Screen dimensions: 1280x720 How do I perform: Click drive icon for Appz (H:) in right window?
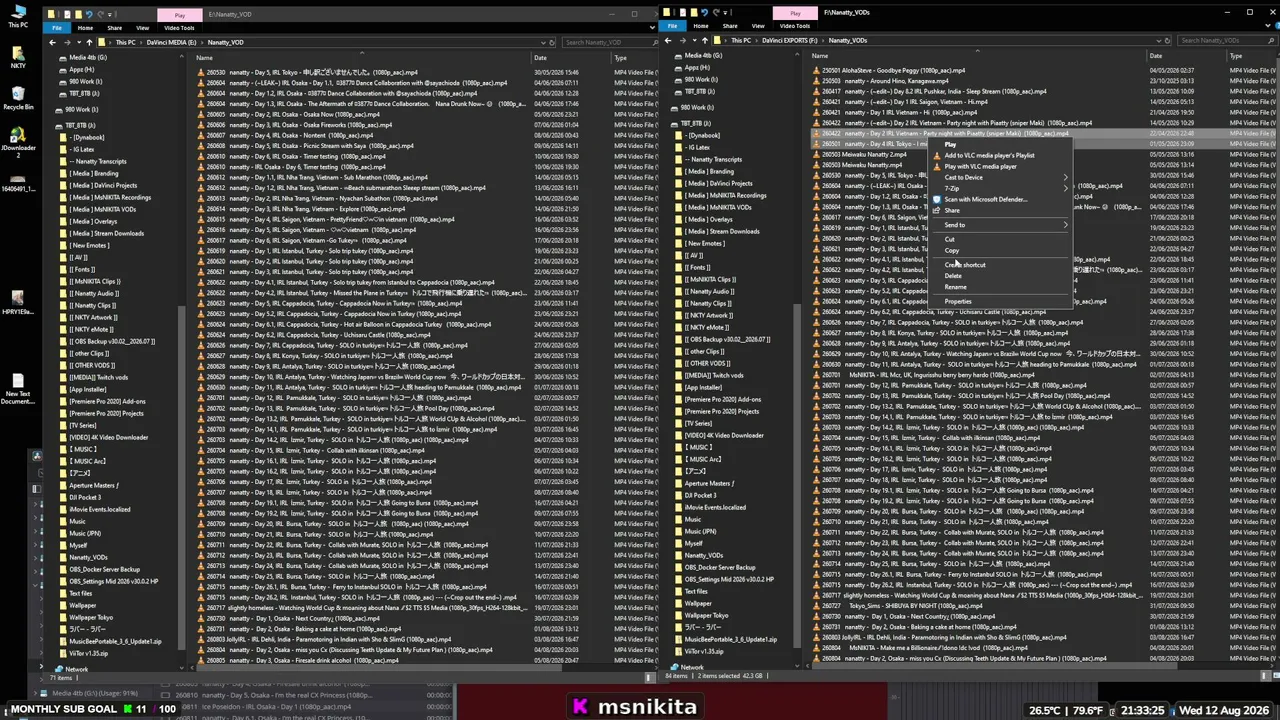[x=678, y=68]
